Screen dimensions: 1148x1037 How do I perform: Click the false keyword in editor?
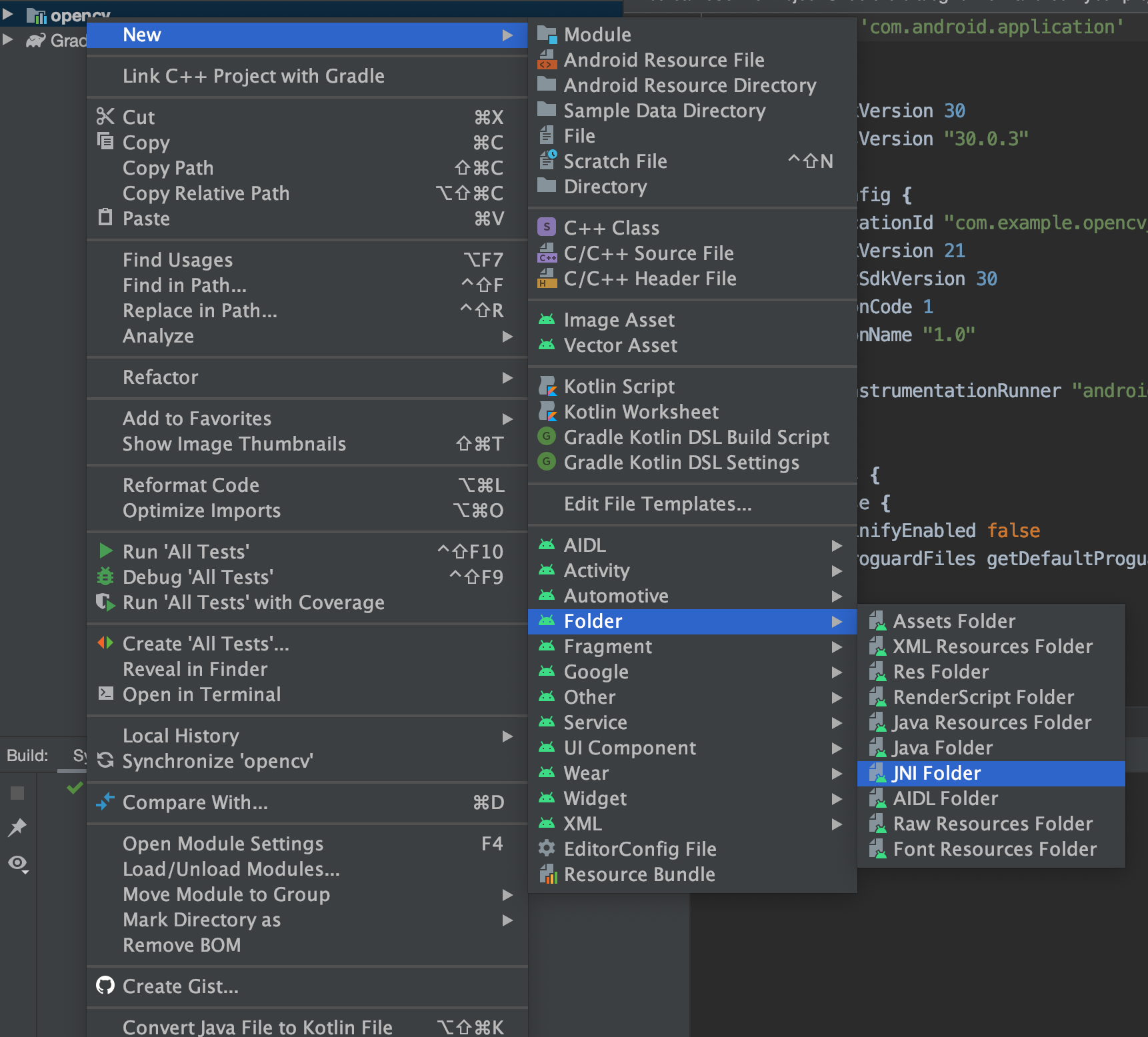click(1013, 530)
